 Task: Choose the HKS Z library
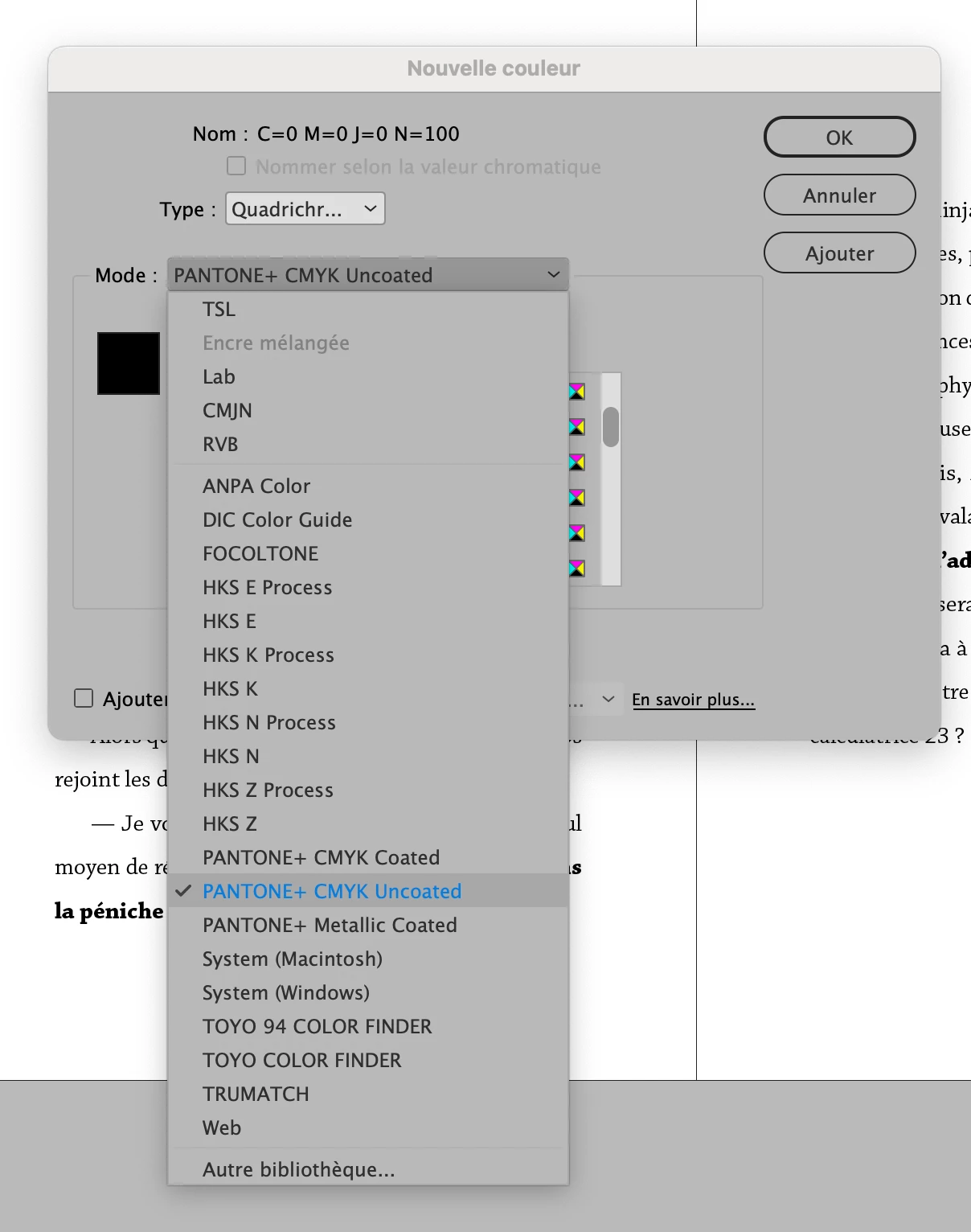pos(368,824)
